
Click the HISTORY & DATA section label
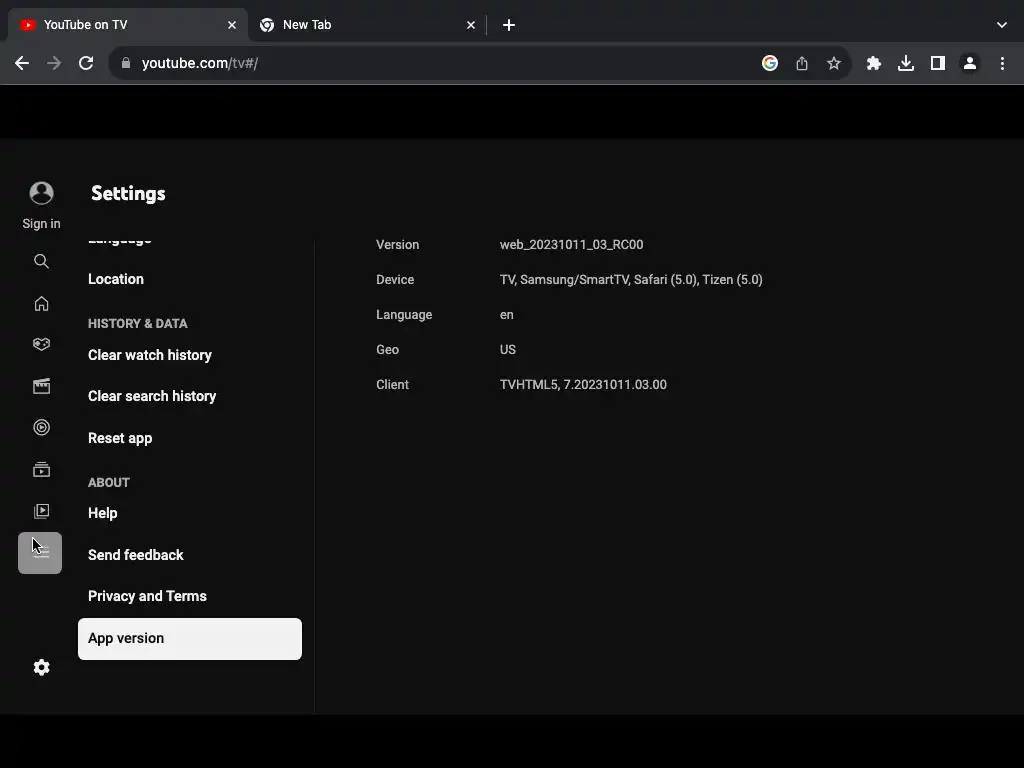click(137, 324)
